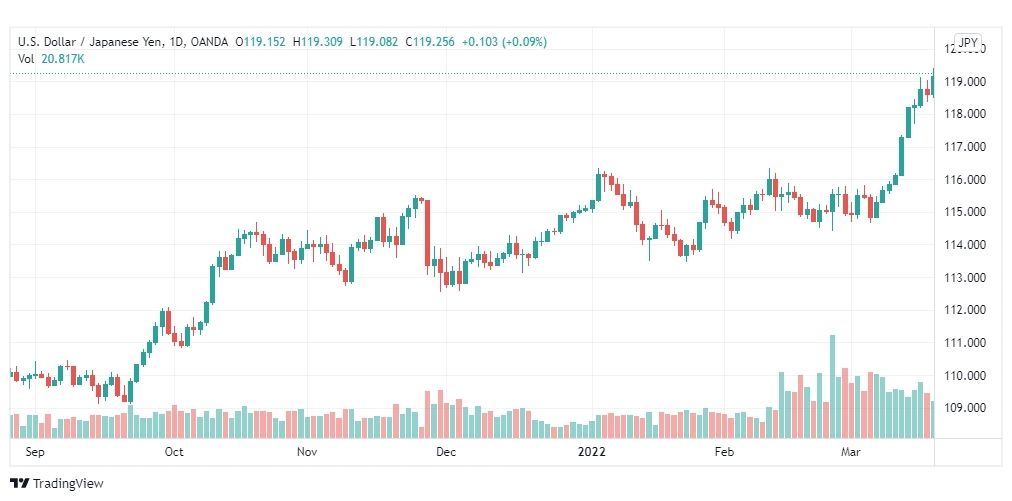Click the Sep label on time axis
The image size is (1012, 501).
(x=34, y=452)
